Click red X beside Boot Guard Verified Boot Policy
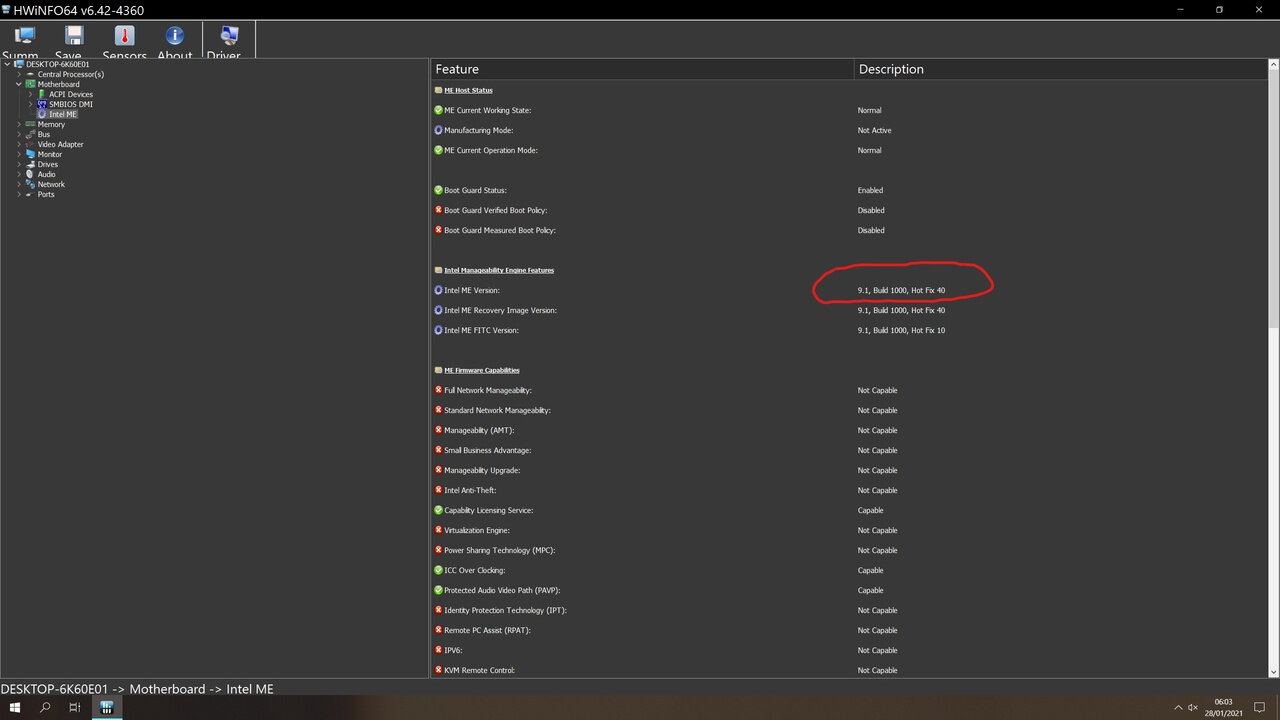The width and height of the screenshot is (1280, 720). click(438, 210)
